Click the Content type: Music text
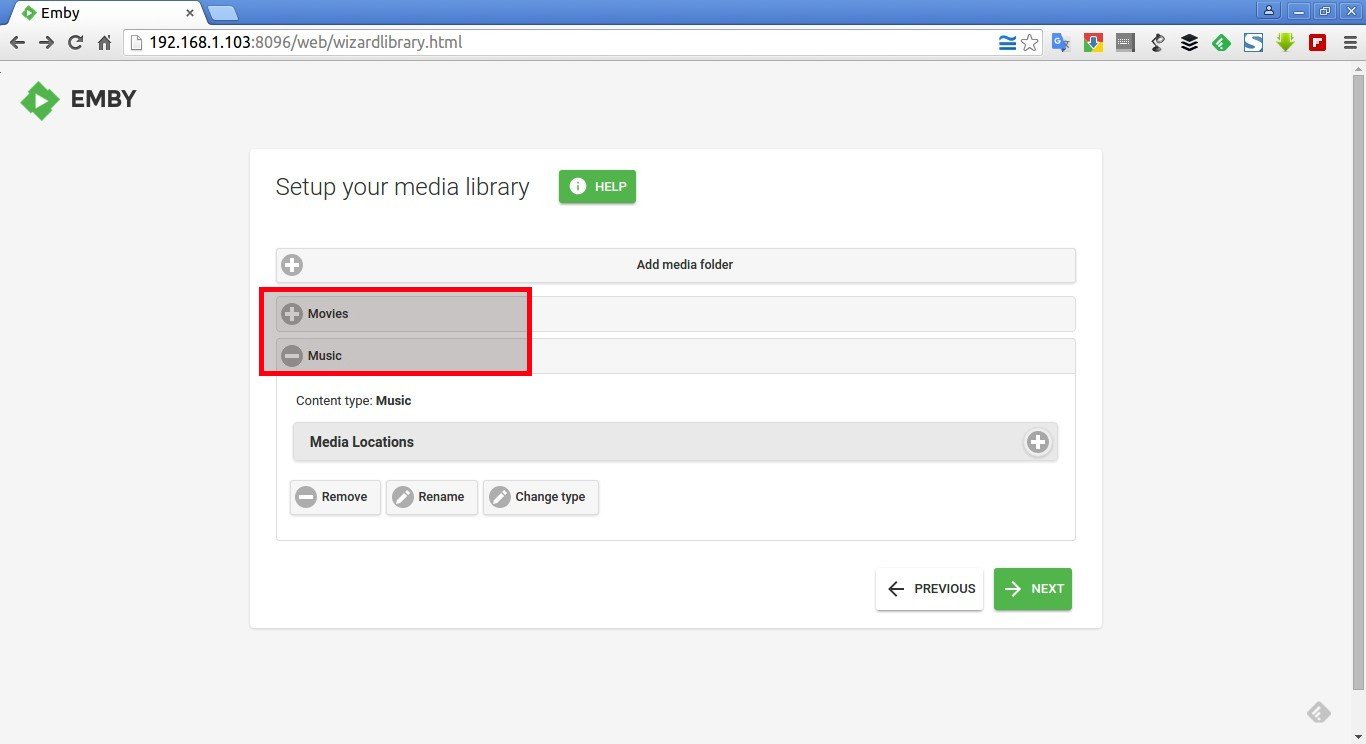 (354, 401)
